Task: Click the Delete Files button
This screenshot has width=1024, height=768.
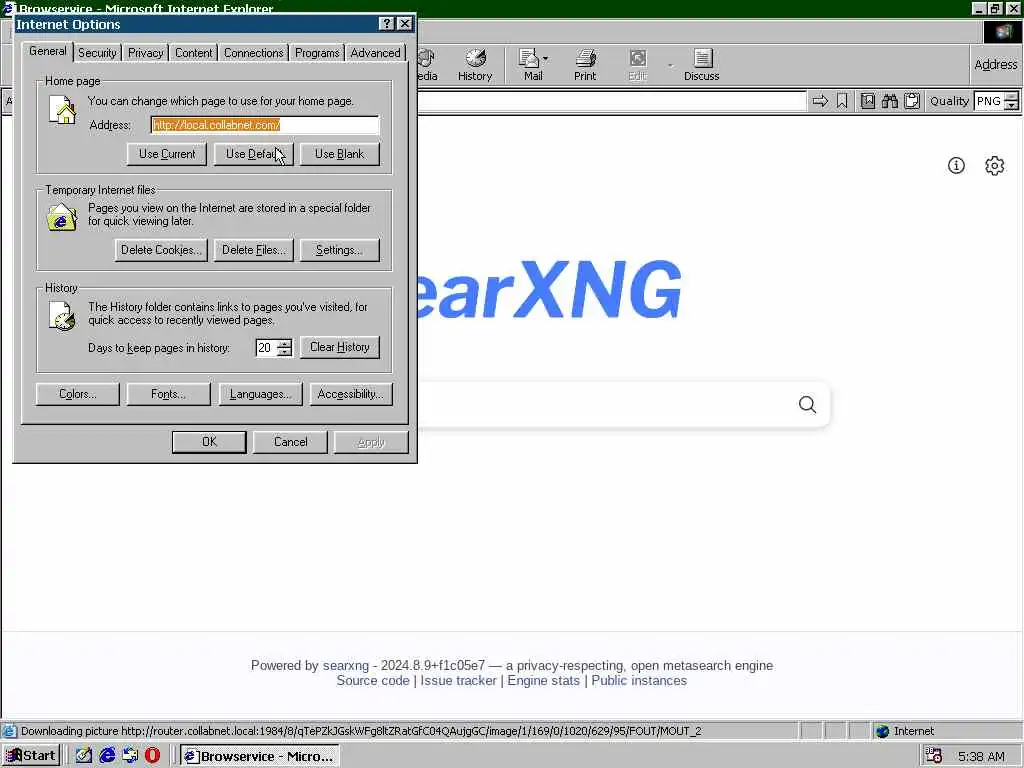Action: tap(253, 250)
